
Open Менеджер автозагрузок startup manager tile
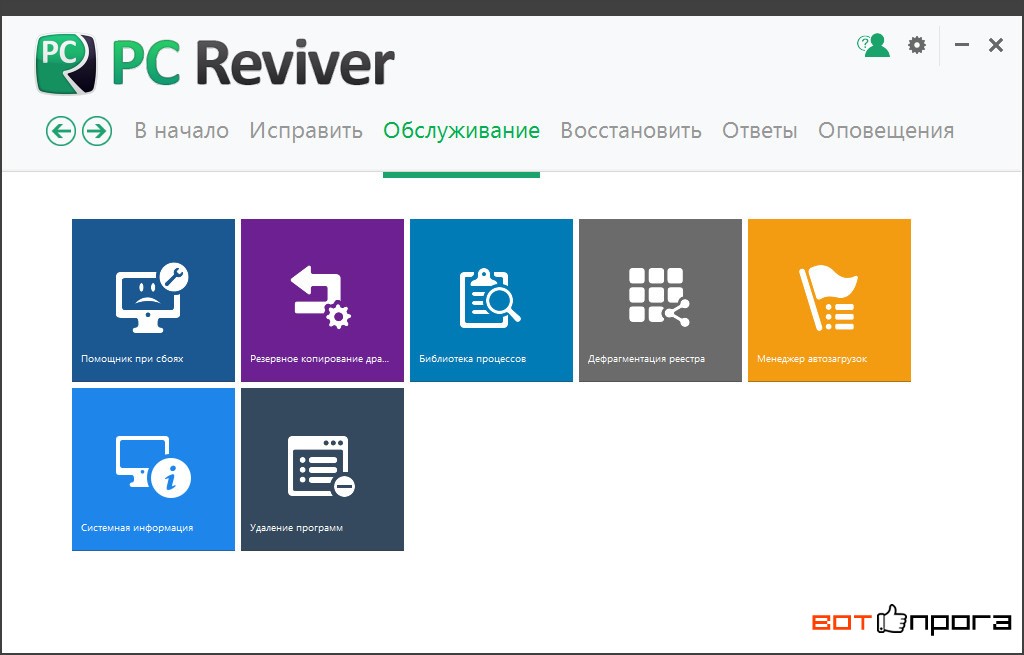[x=829, y=300]
